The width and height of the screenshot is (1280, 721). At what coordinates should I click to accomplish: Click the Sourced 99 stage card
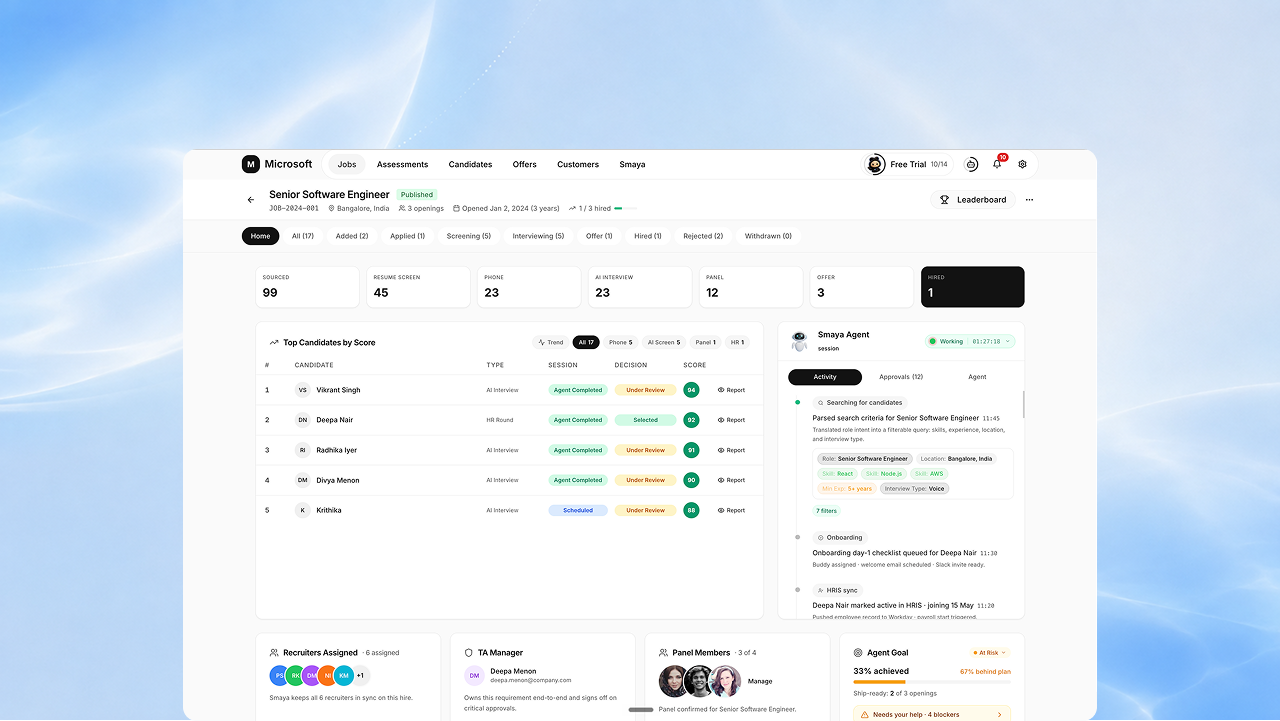307,287
